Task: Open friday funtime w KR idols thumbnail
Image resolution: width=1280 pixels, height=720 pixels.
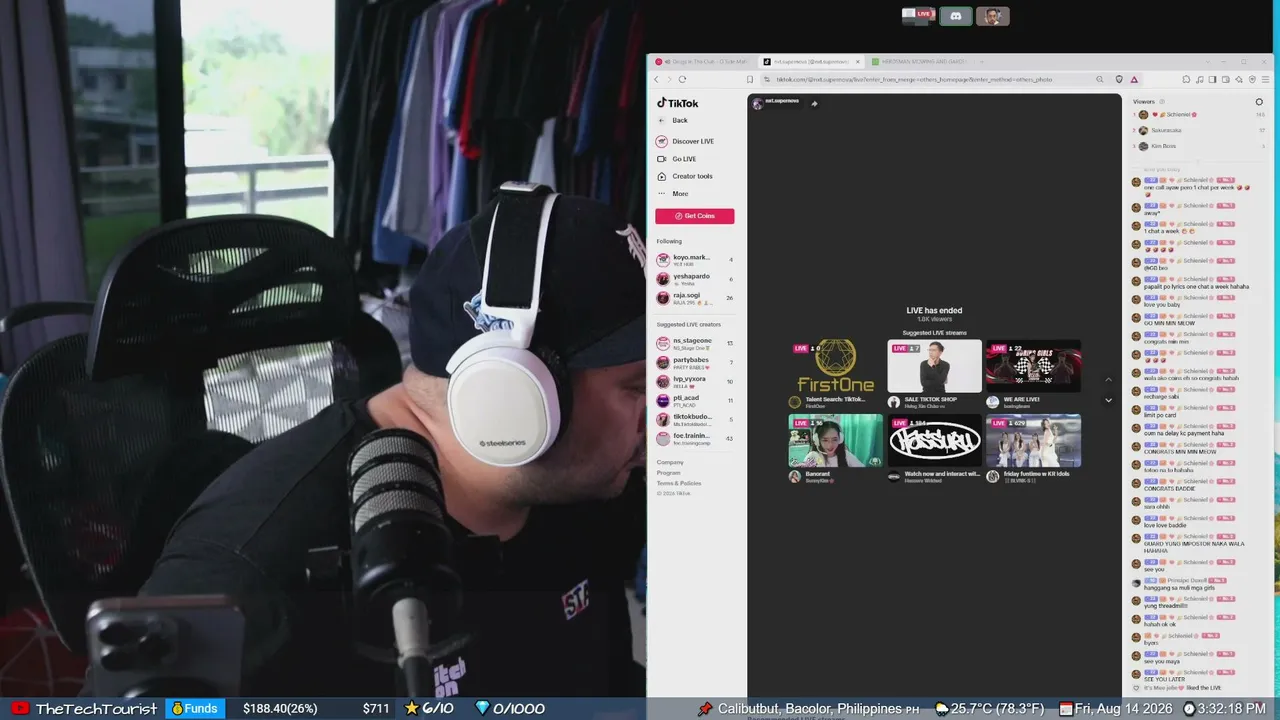Action: point(1033,440)
